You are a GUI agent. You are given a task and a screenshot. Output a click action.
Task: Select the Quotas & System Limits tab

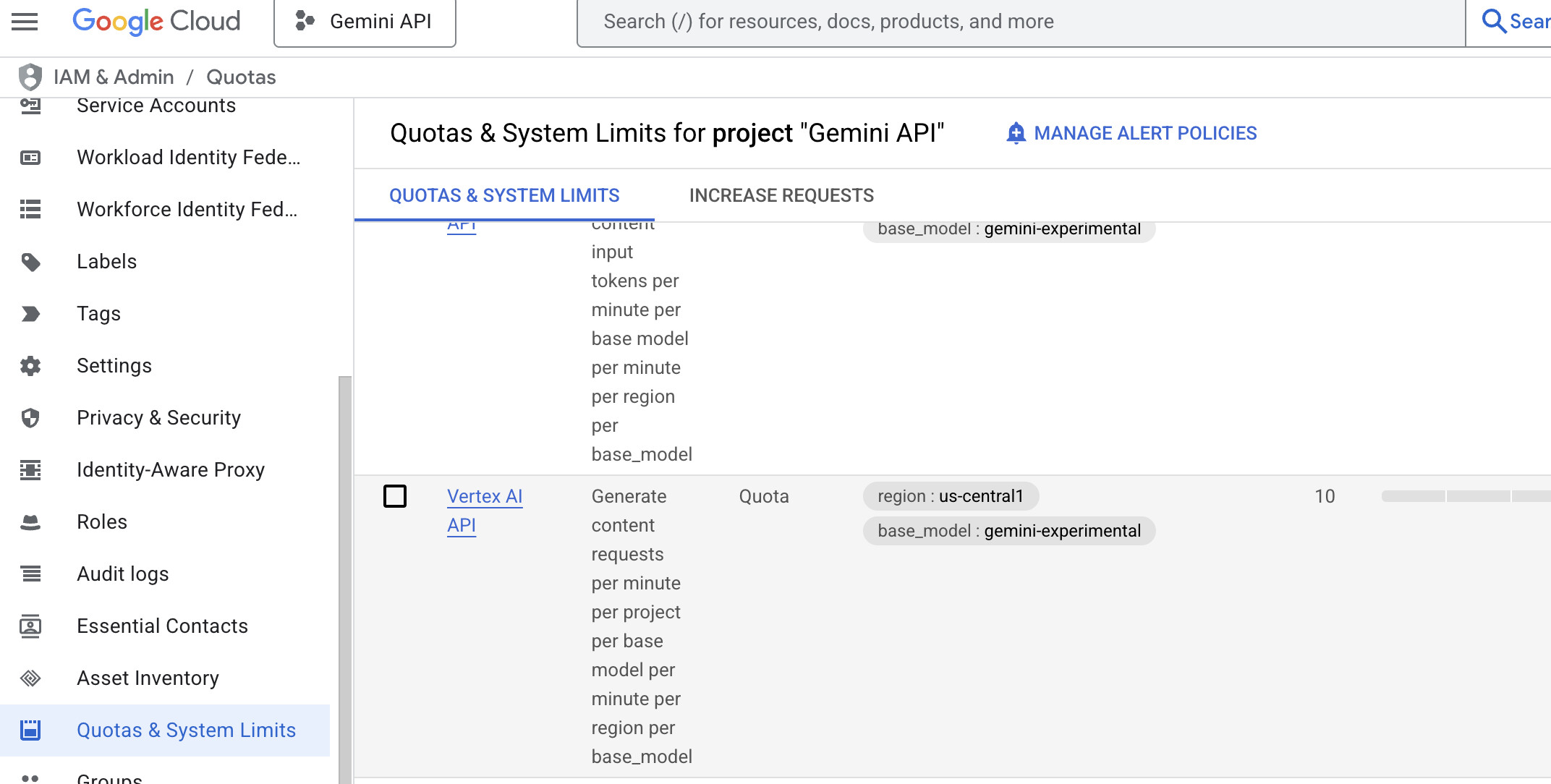(x=504, y=195)
